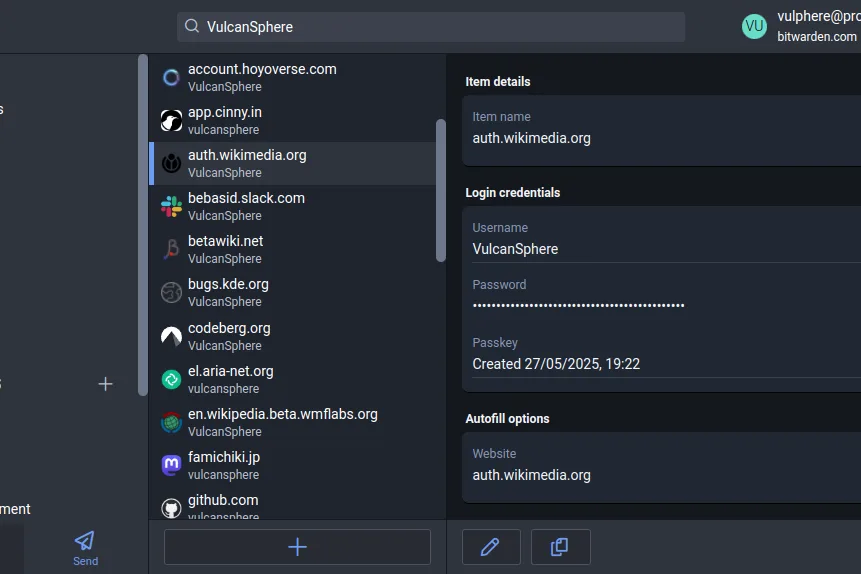Open the VU account avatar

[754, 26]
